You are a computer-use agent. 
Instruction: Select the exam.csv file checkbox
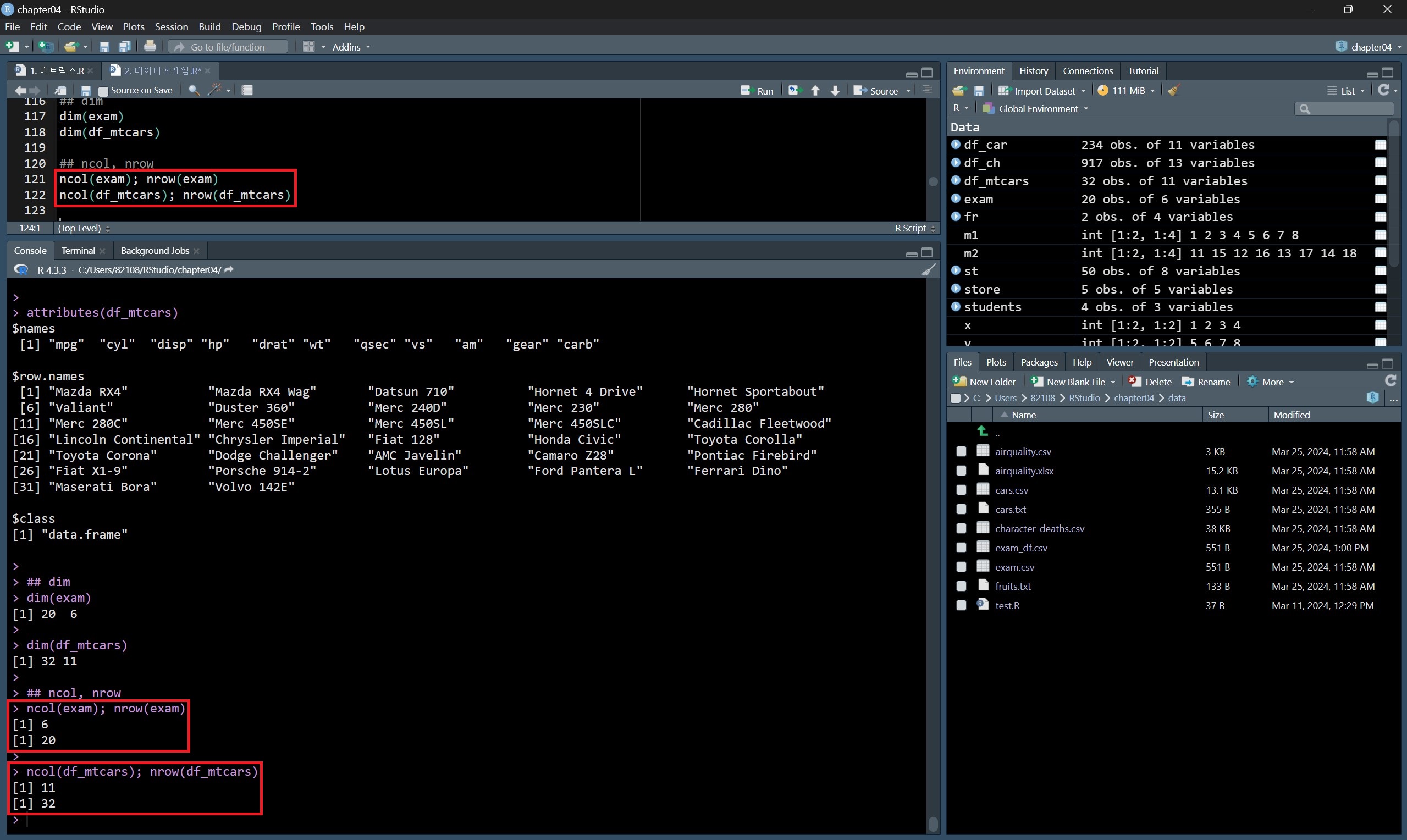[x=961, y=567]
